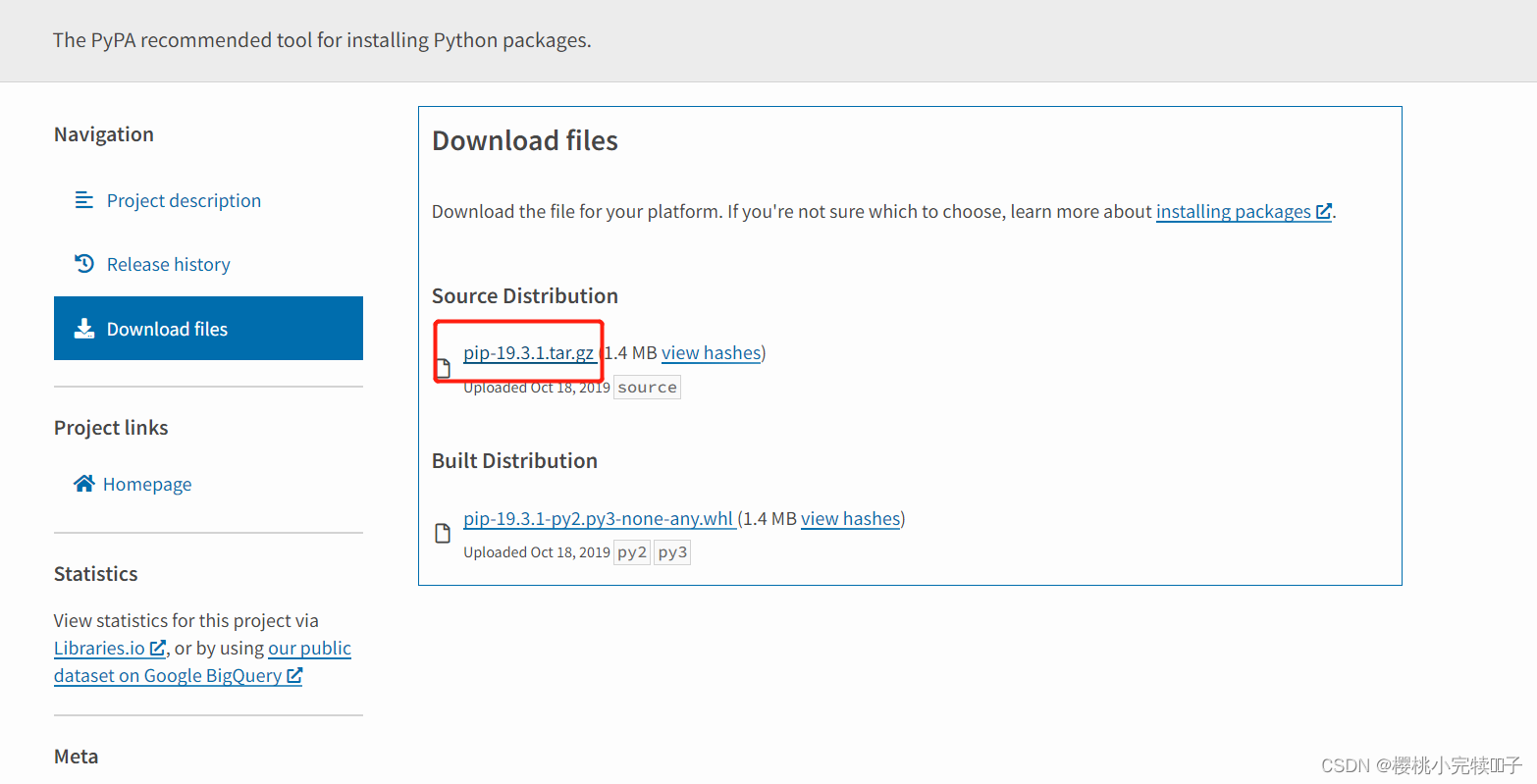Click the file icon beside the .whl download
The width and height of the screenshot is (1537, 784).
pyautogui.click(x=443, y=533)
